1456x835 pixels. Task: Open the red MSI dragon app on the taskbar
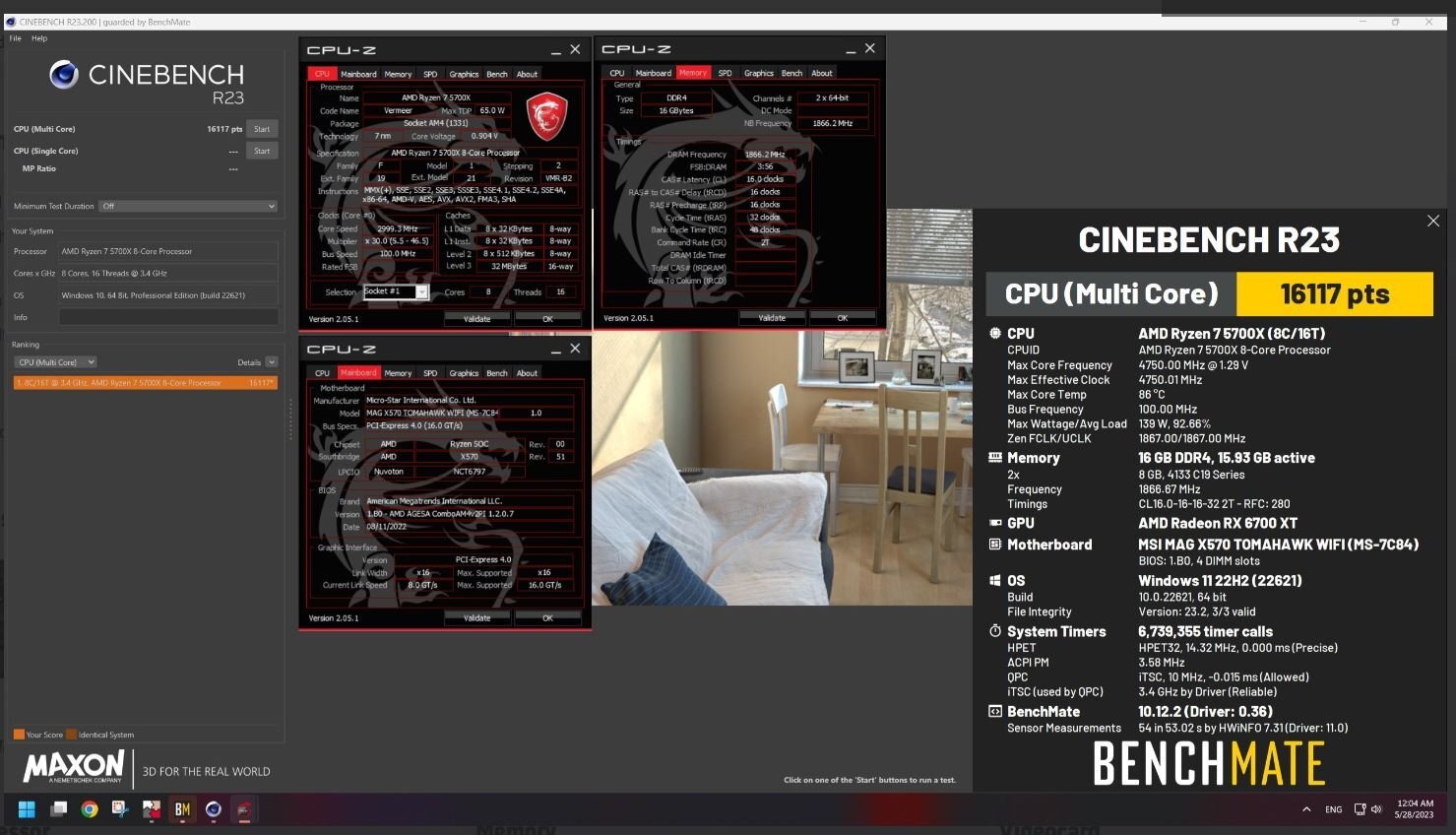click(243, 809)
